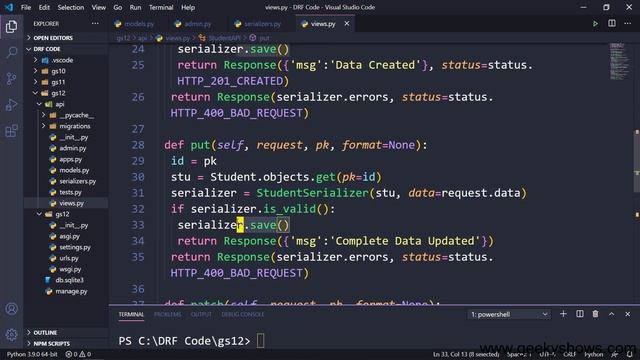
Task: Open editor More Actions ellipsis
Action: 628,24
